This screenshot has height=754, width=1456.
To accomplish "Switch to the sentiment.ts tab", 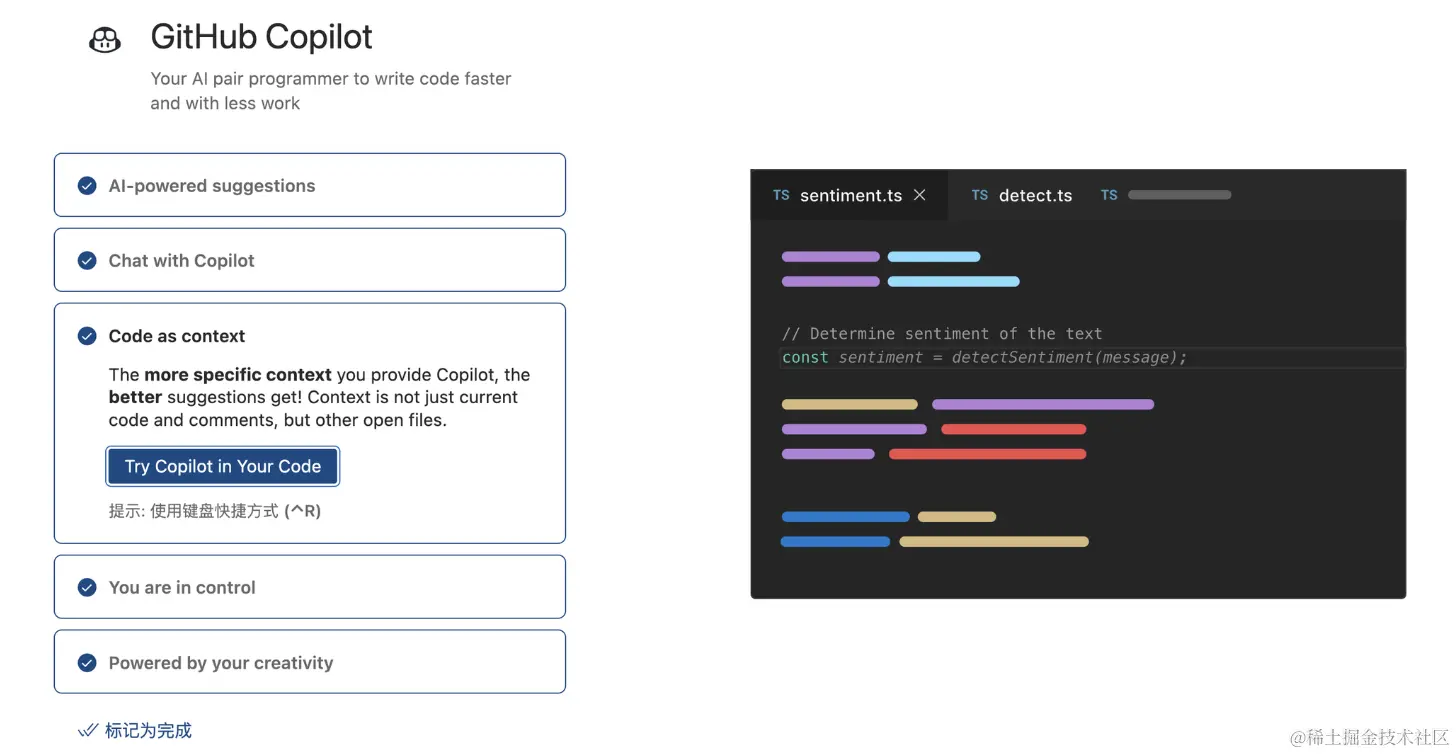I will pyautogui.click(x=850, y=196).
